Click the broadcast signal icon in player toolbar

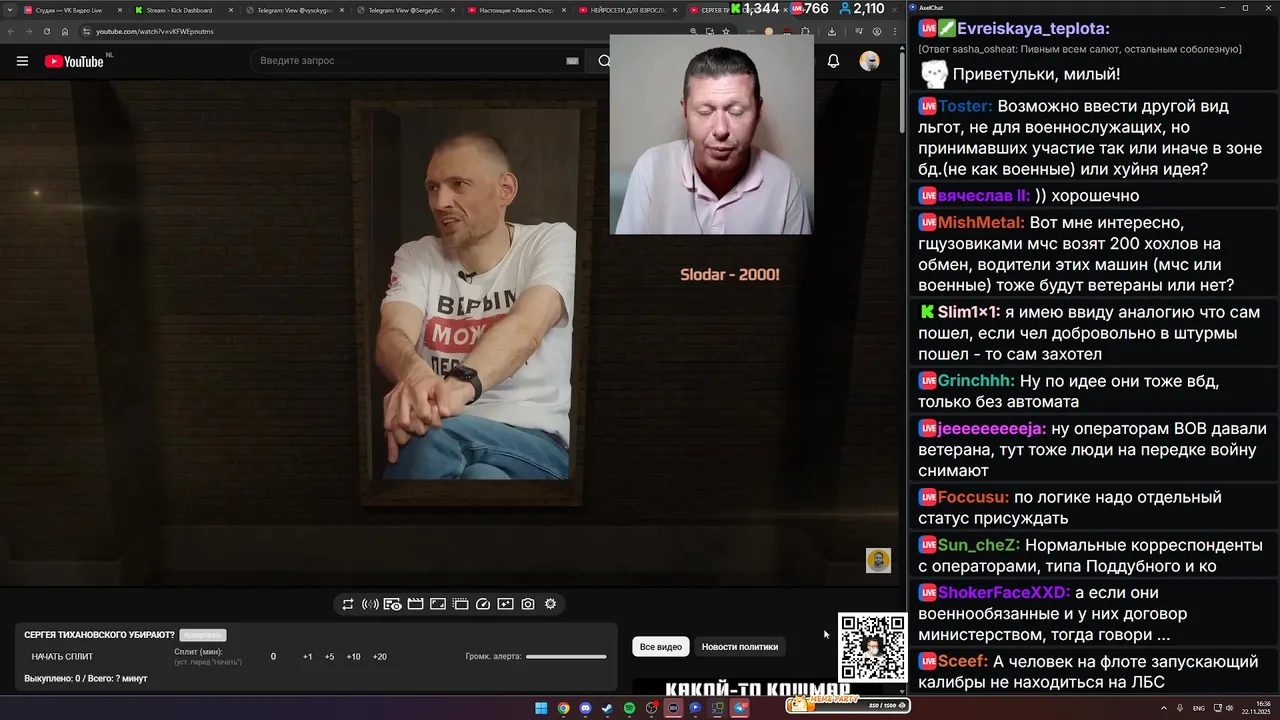[370, 604]
